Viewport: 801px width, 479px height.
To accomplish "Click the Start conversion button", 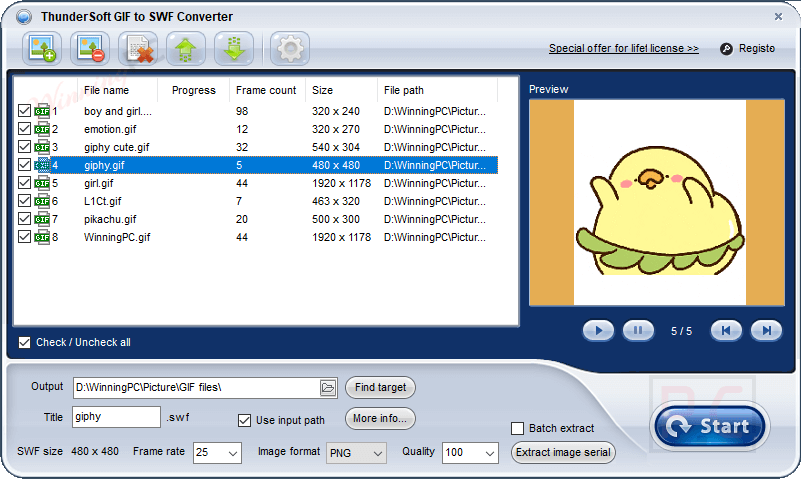I will [x=710, y=426].
